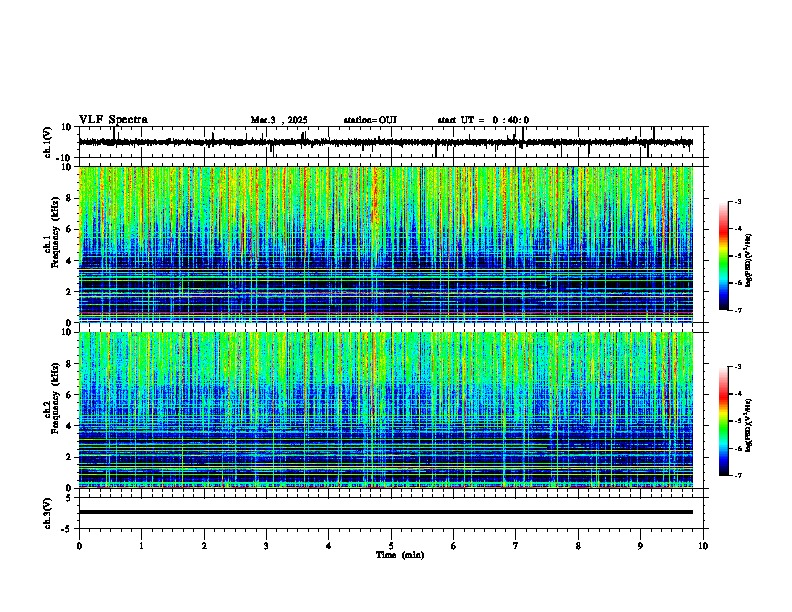The image size is (792, 612).
Task: Click inside the ch.1 spectrogram panel
Action: (386, 244)
